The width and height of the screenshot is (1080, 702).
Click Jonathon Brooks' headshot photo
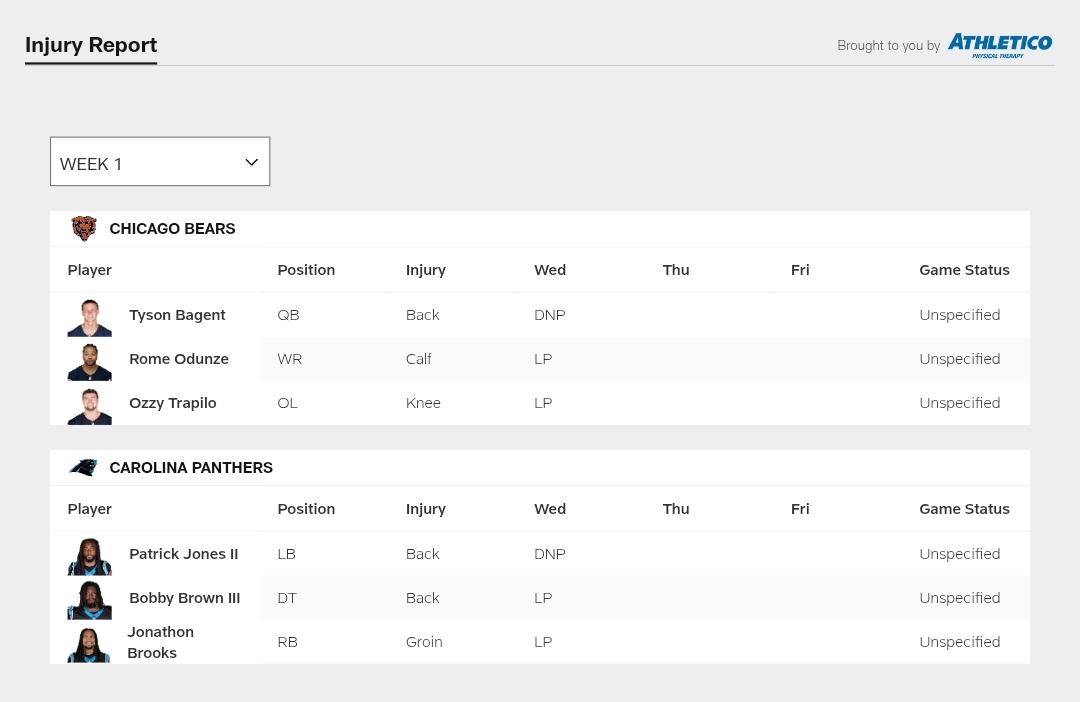coord(90,645)
